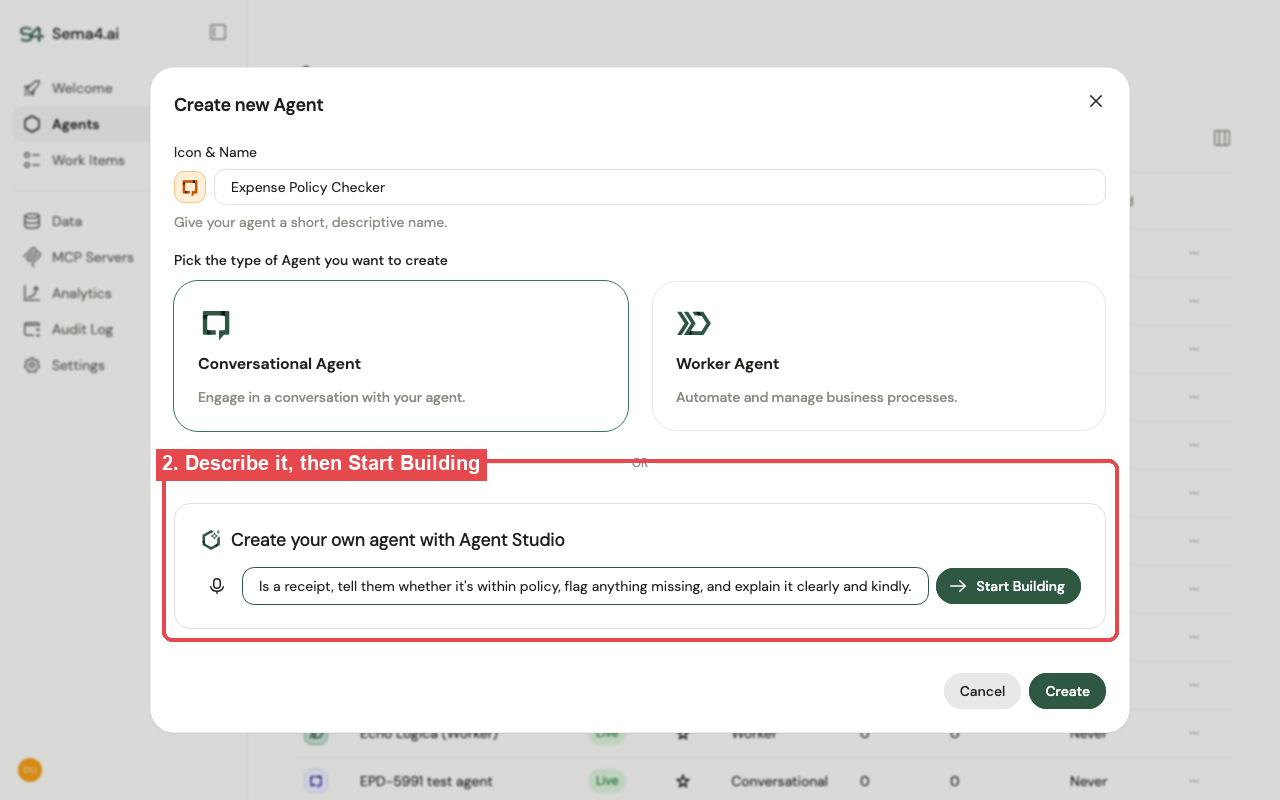Select the Worker Agent card
Screen dimensions: 1280x800
point(879,356)
